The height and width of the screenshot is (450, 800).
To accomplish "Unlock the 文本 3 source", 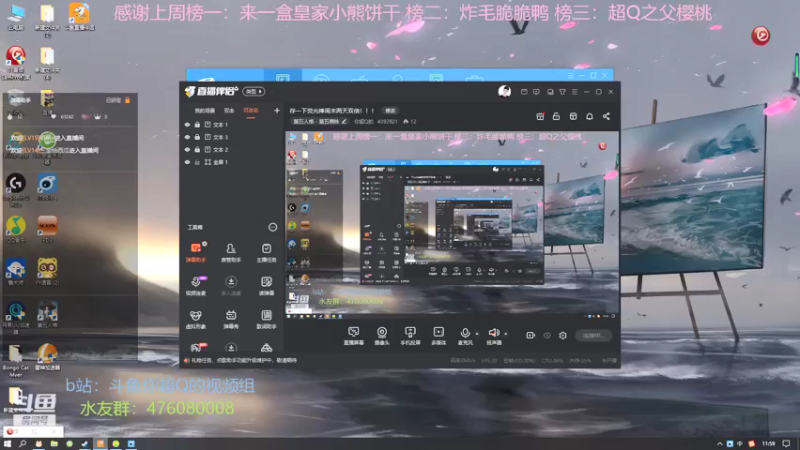I will (197, 137).
